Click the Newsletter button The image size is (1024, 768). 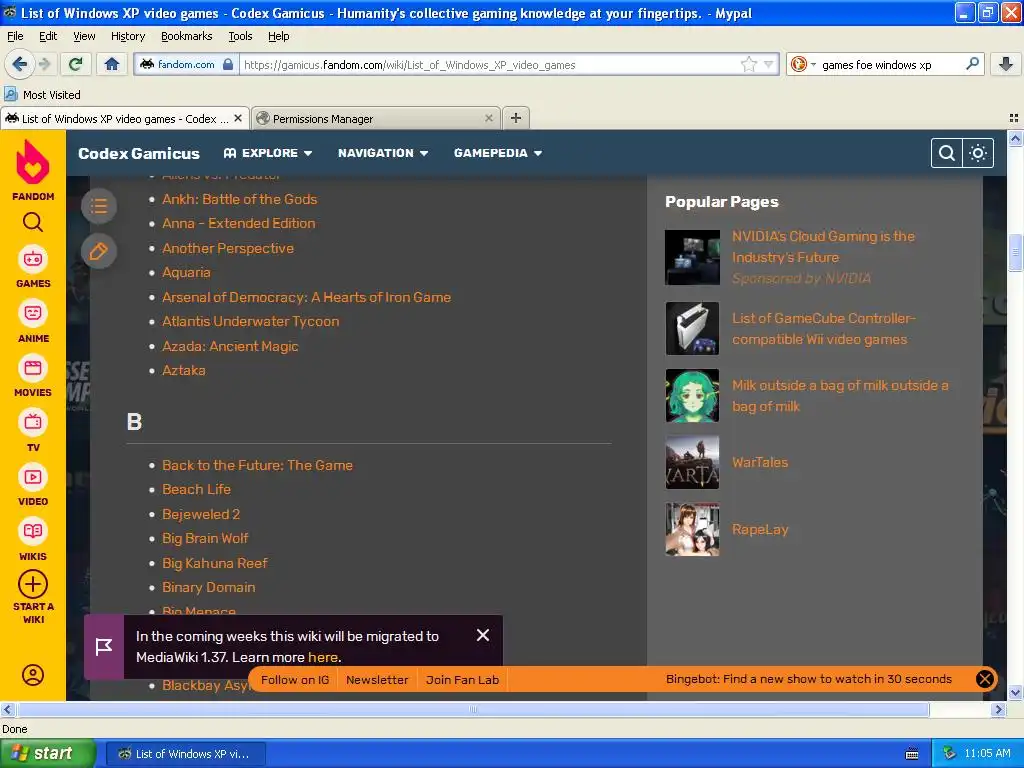[377, 679]
